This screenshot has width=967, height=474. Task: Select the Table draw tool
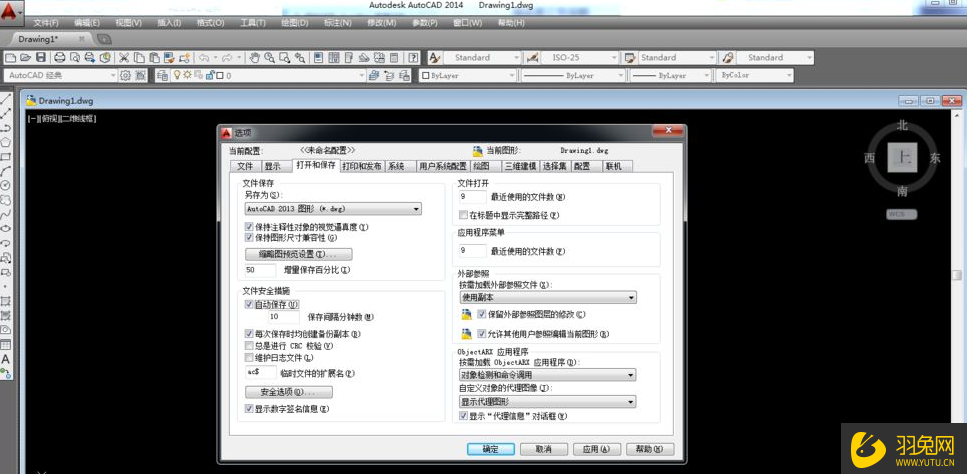[x=6, y=345]
